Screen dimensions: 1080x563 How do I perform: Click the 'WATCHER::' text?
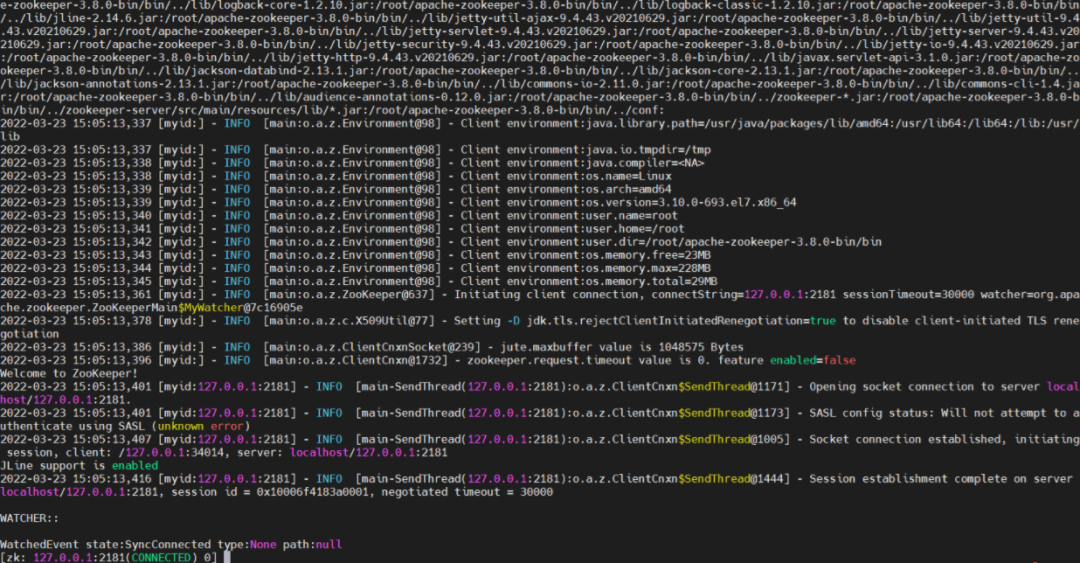[x=30, y=518]
